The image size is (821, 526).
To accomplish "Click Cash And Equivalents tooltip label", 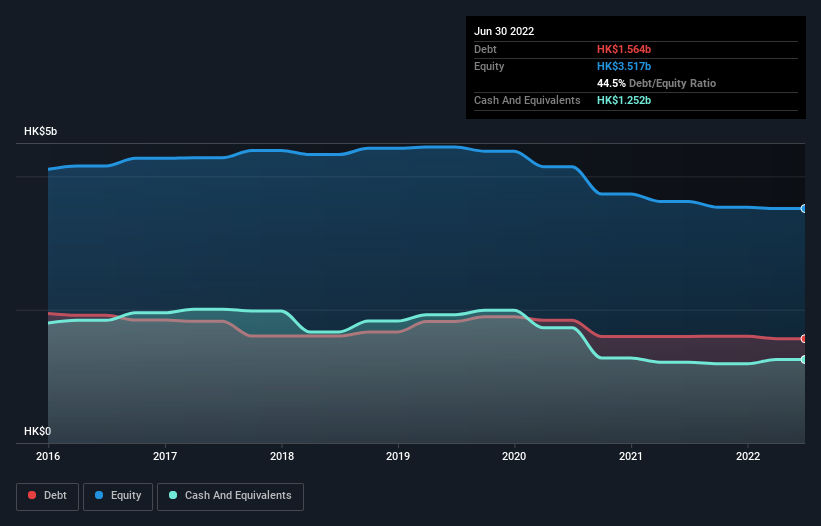I will [527, 100].
